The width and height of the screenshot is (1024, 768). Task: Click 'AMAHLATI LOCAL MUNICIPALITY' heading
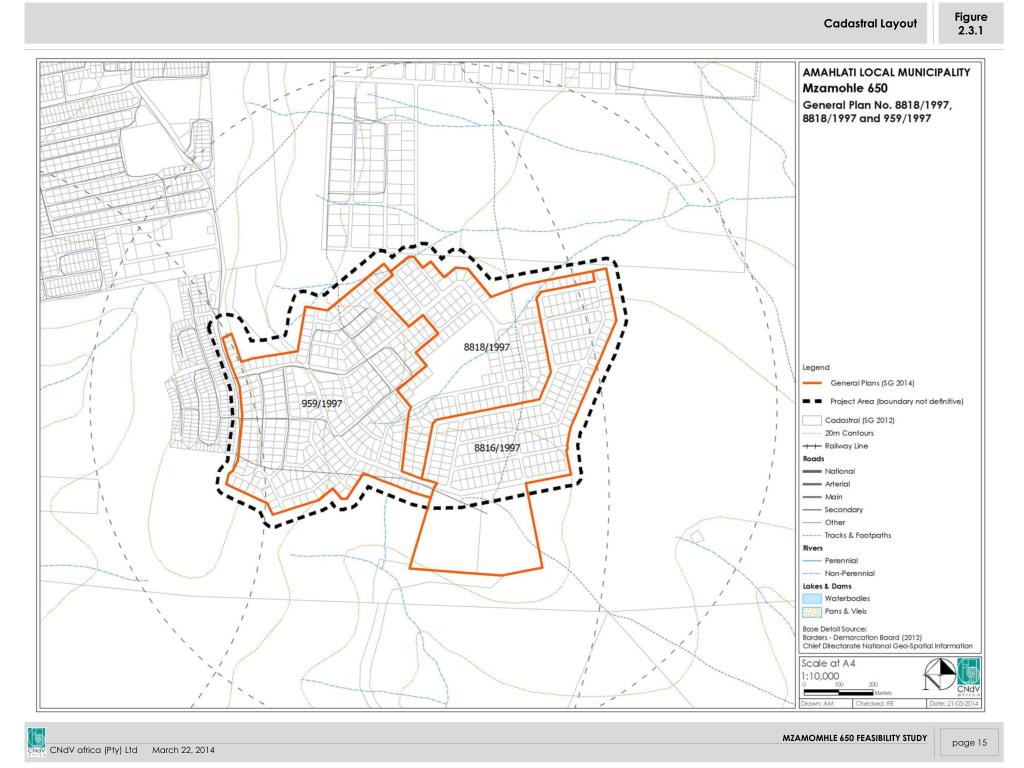point(886,72)
